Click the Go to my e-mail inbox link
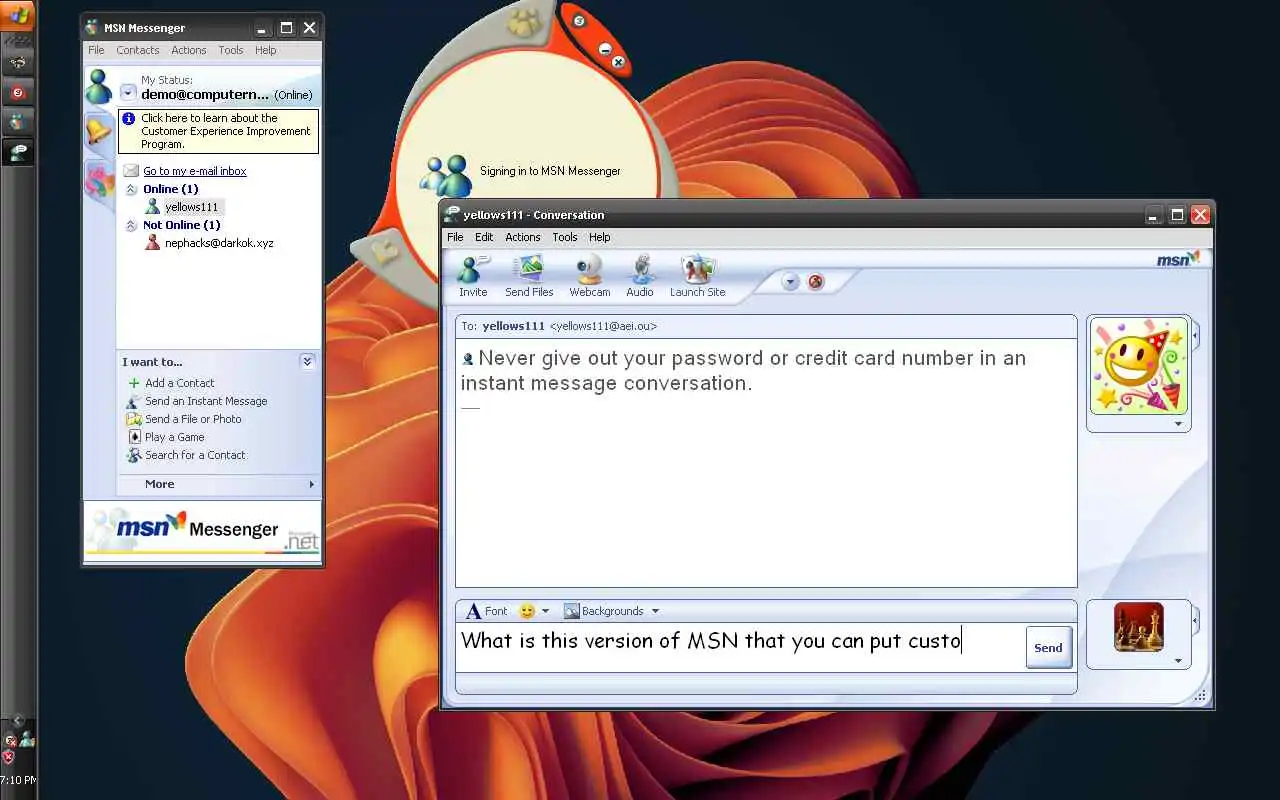Image resolution: width=1280 pixels, height=800 pixels. tap(195, 171)
